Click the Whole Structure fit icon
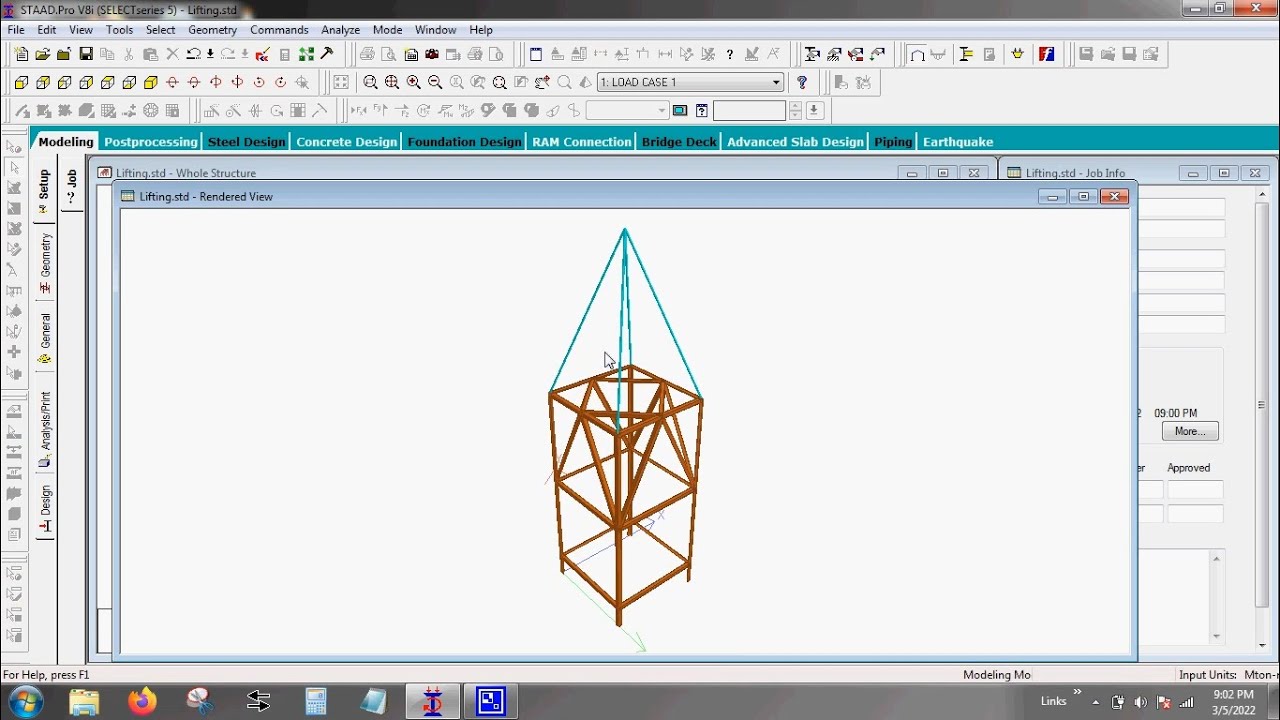Screen dimensions: 1280x720 (341, 82)
